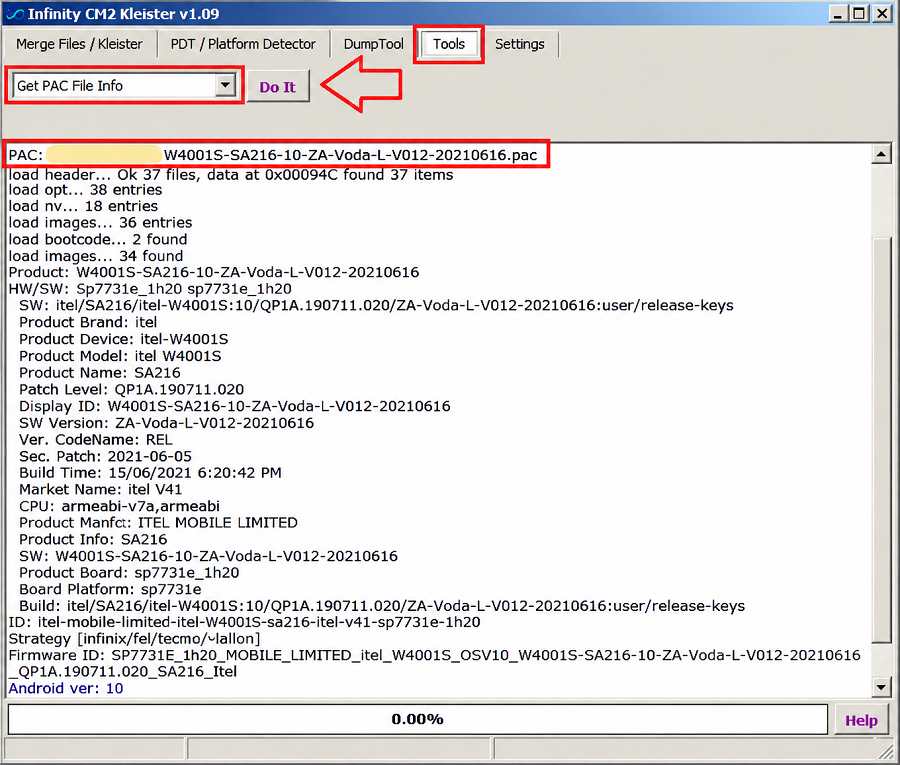Select the 'Product Device: itel-W4001S' line
900x765 pixels.
(x=123, y=339)
